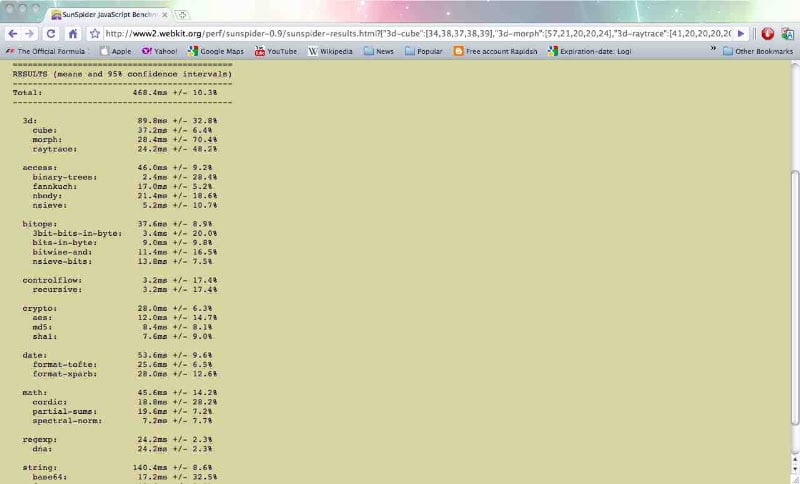This screenshot has height=484, width=800.
Task: Open a new tab
Action: click(182, 15)
